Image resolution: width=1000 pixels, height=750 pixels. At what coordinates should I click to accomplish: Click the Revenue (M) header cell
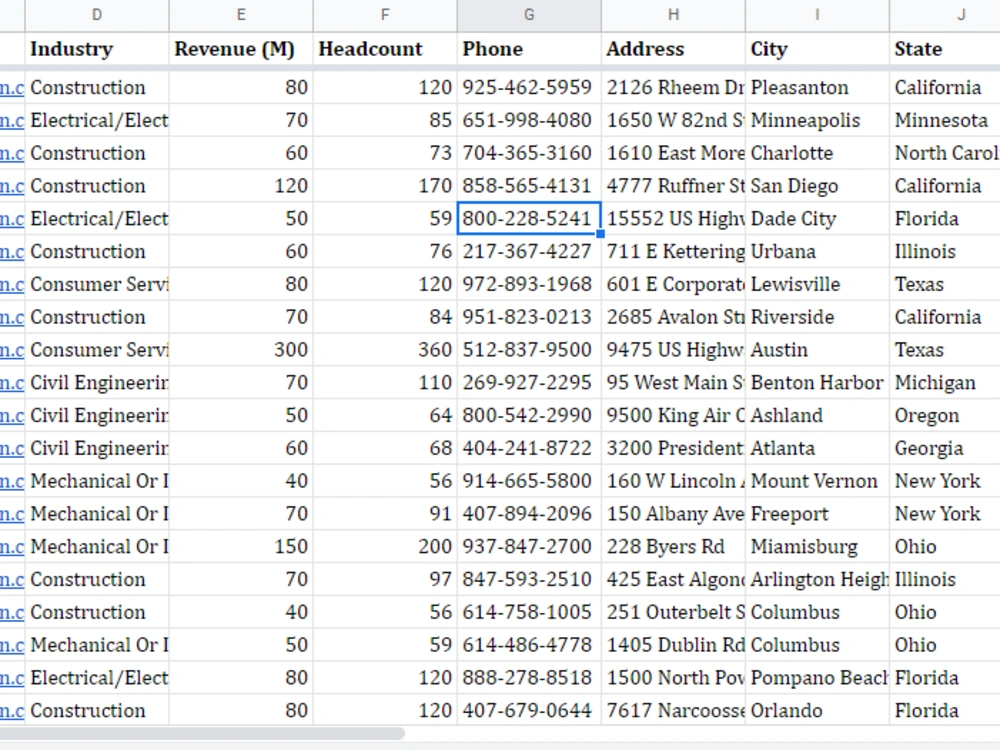coord(241,48)
